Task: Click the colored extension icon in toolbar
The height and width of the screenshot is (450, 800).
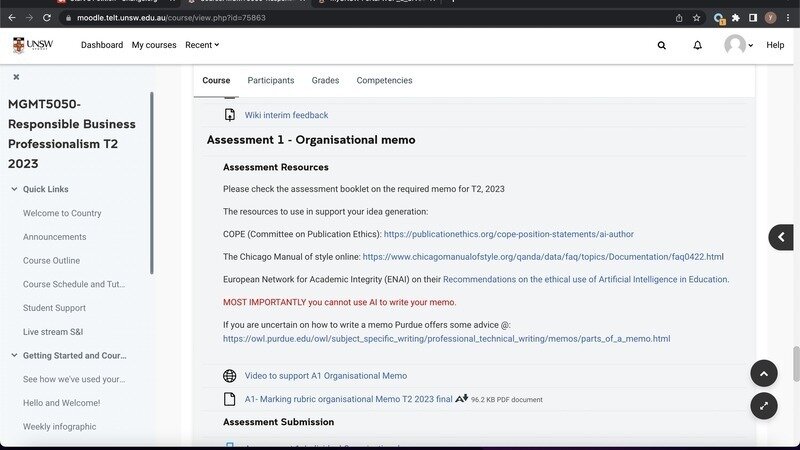Action: click(719, 18)
